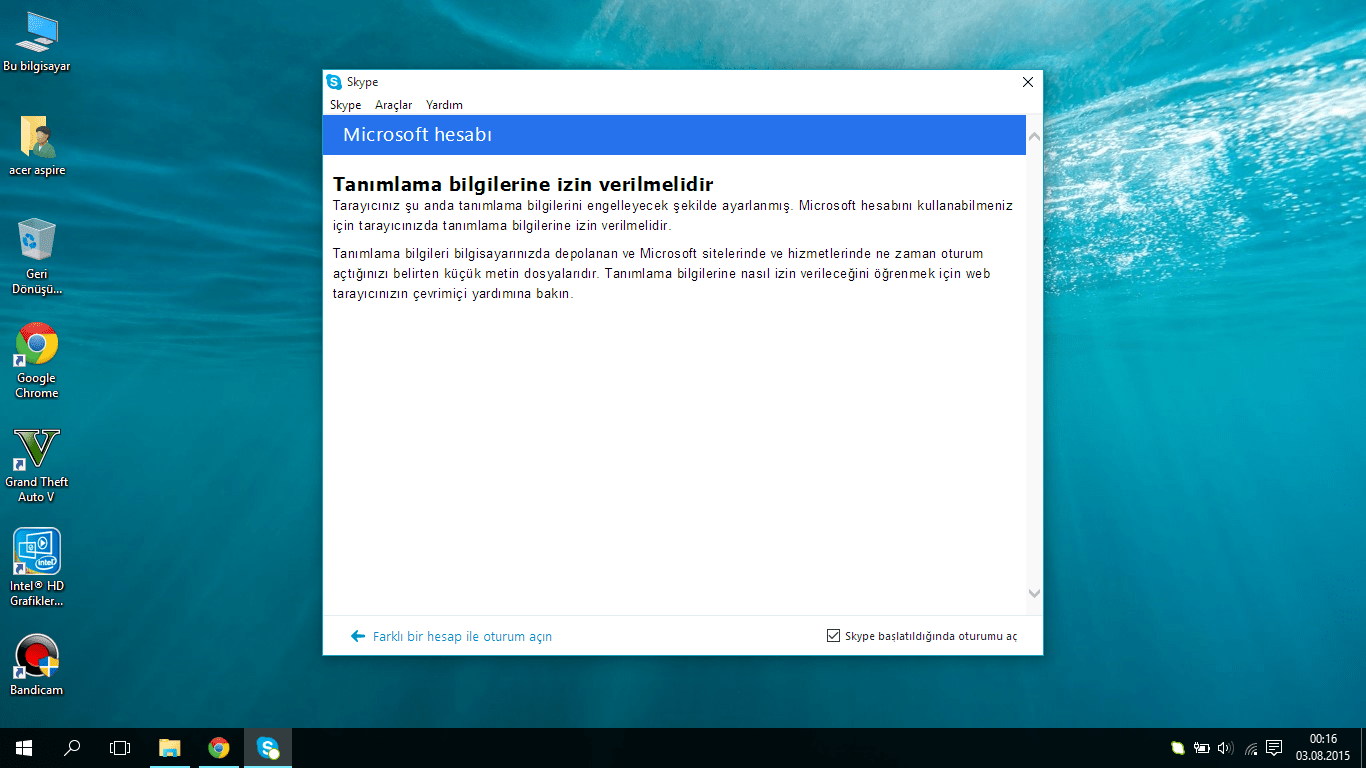Select the Google Chrome desktop shortcut
The image size is (1366, 768).
point(37,361)
